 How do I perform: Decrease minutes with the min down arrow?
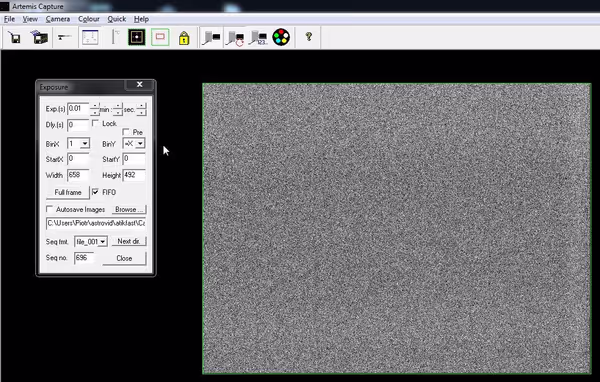tap(118, 112)
